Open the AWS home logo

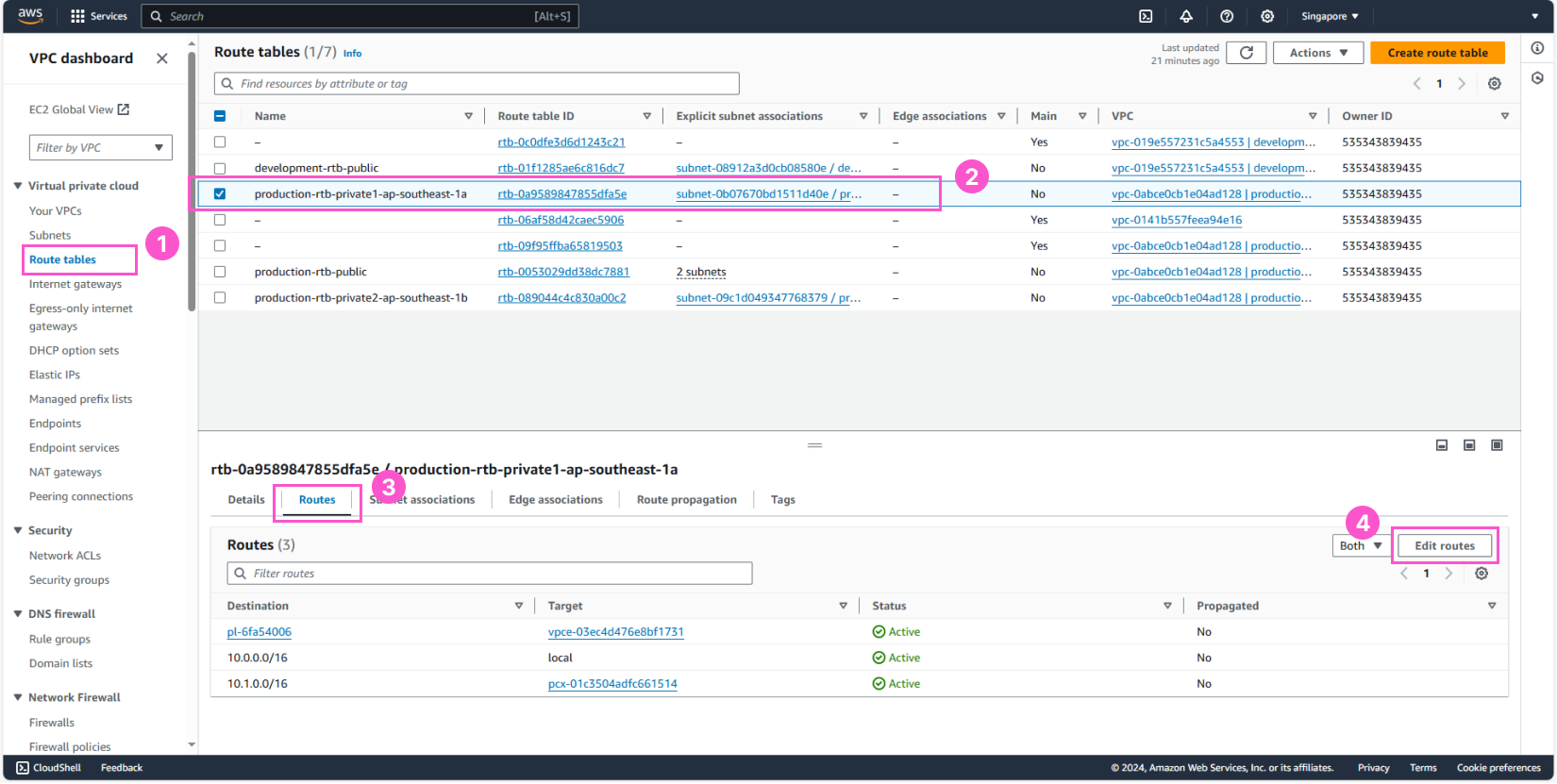(30, 15)
